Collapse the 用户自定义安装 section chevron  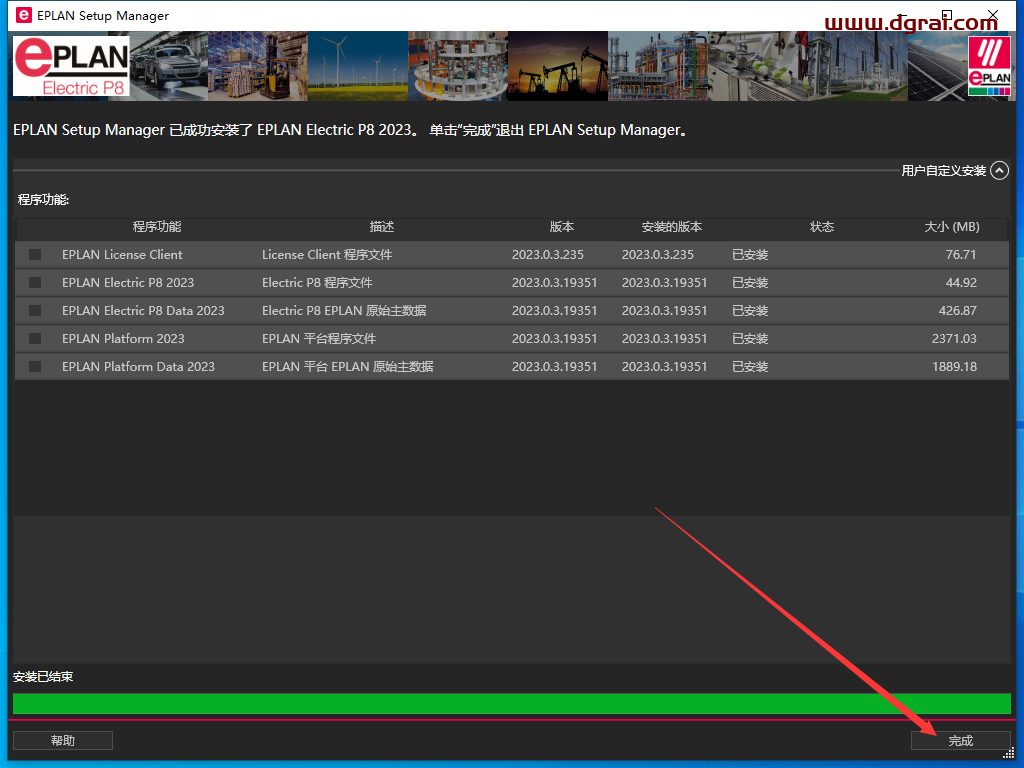coord(999,170)
